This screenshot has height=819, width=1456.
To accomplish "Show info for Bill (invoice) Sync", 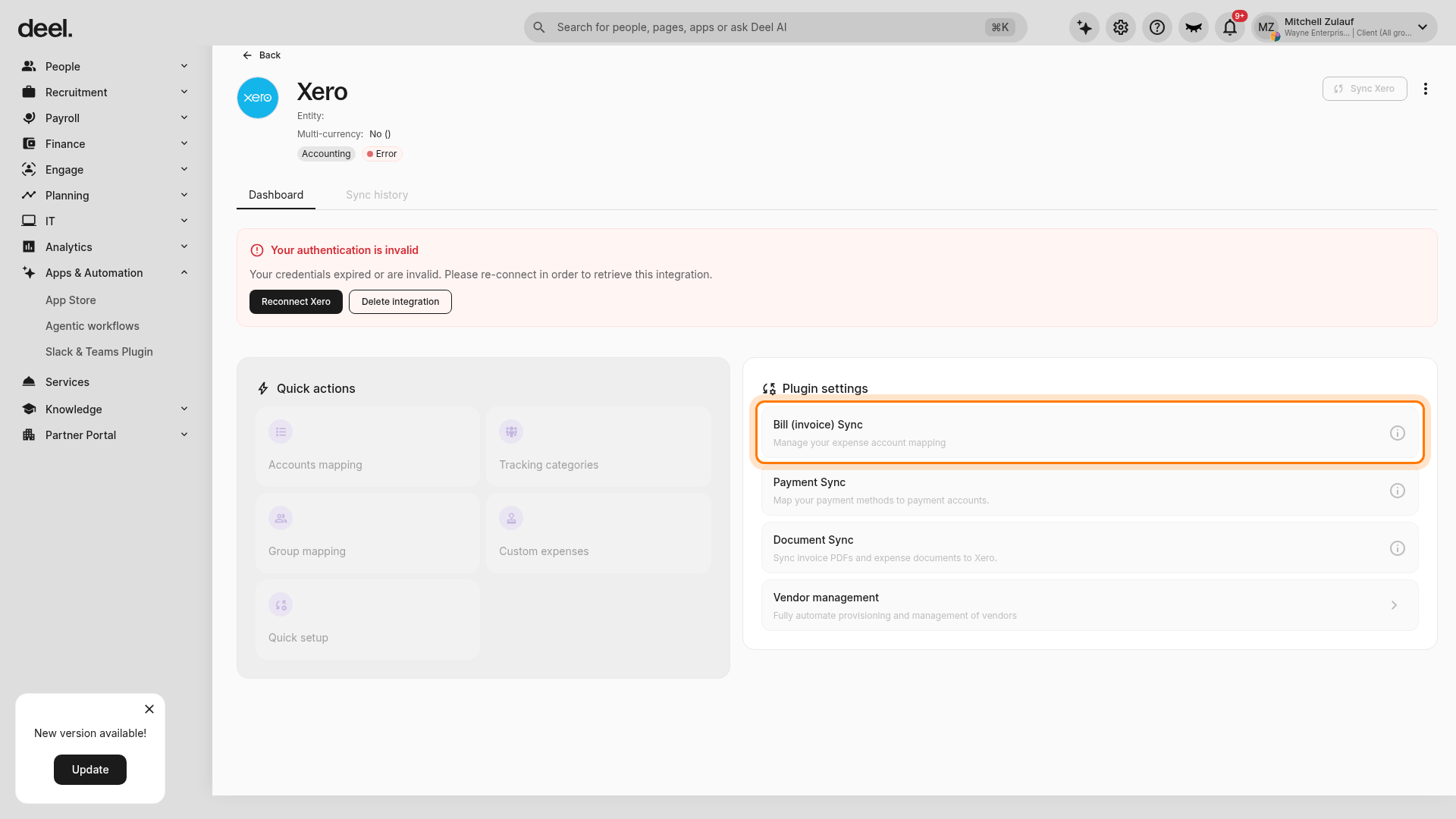I will click(x=1398, y=433).
